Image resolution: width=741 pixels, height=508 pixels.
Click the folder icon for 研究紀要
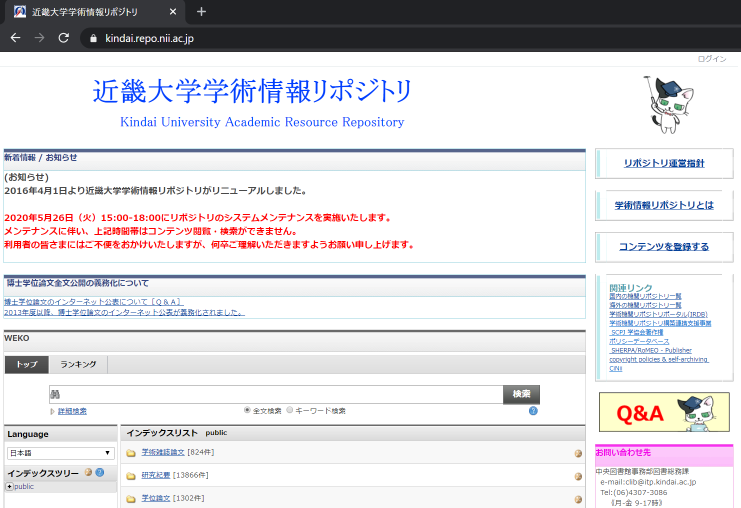[131, 475]
